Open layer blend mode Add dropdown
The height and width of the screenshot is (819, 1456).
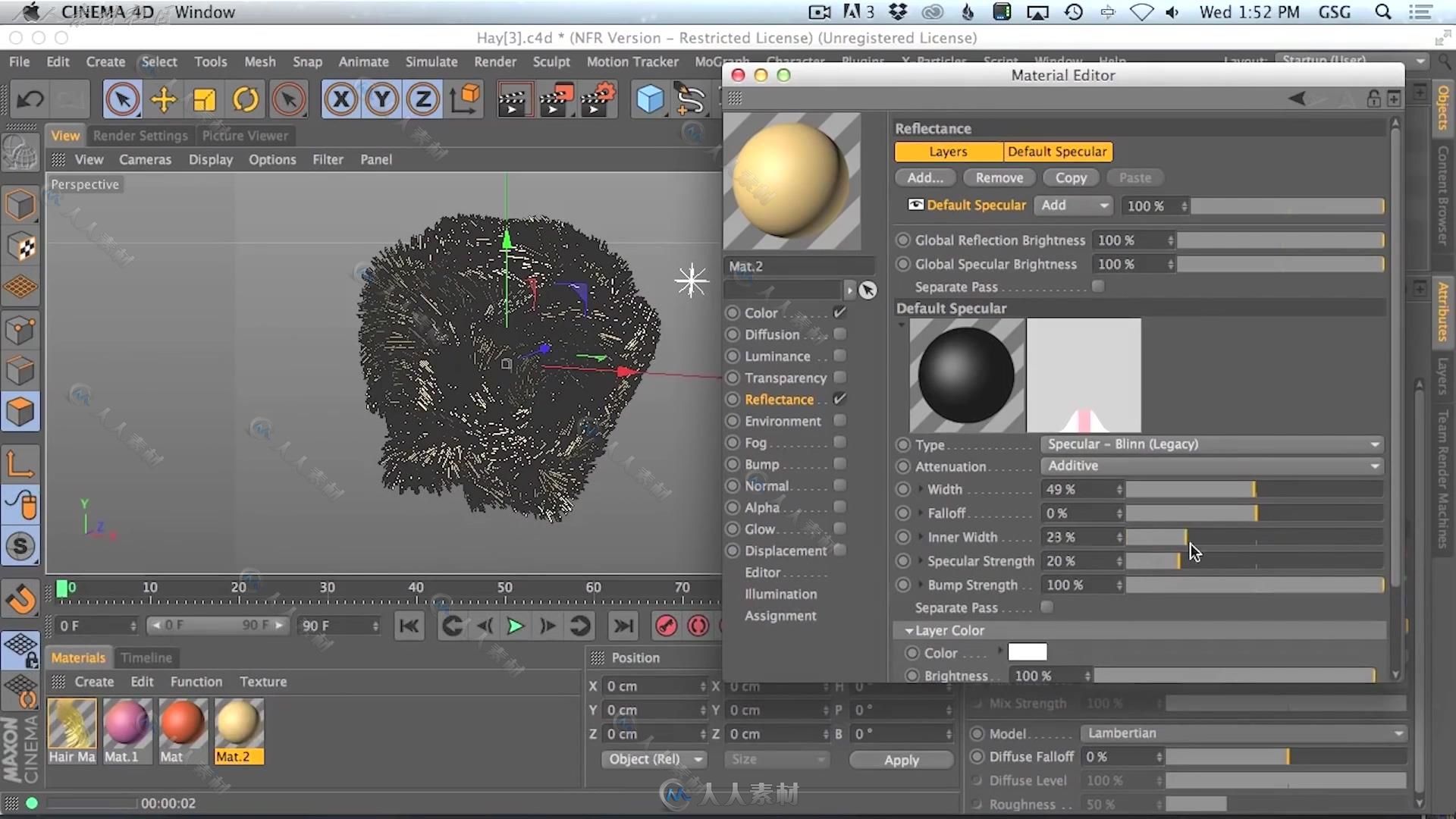[x=1074, y=206]
